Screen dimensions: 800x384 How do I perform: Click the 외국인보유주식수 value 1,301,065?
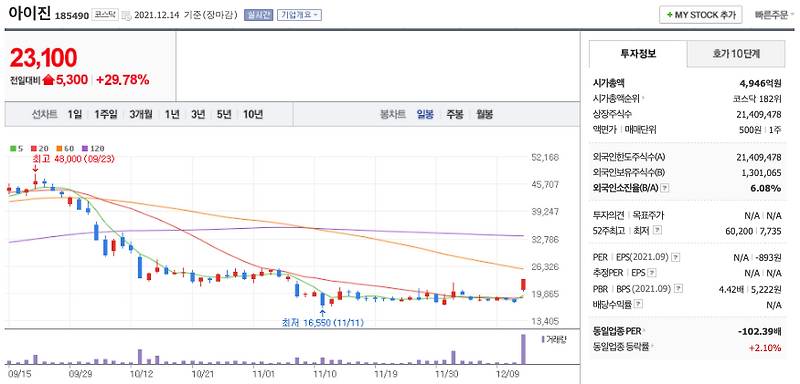coord(761,172)
